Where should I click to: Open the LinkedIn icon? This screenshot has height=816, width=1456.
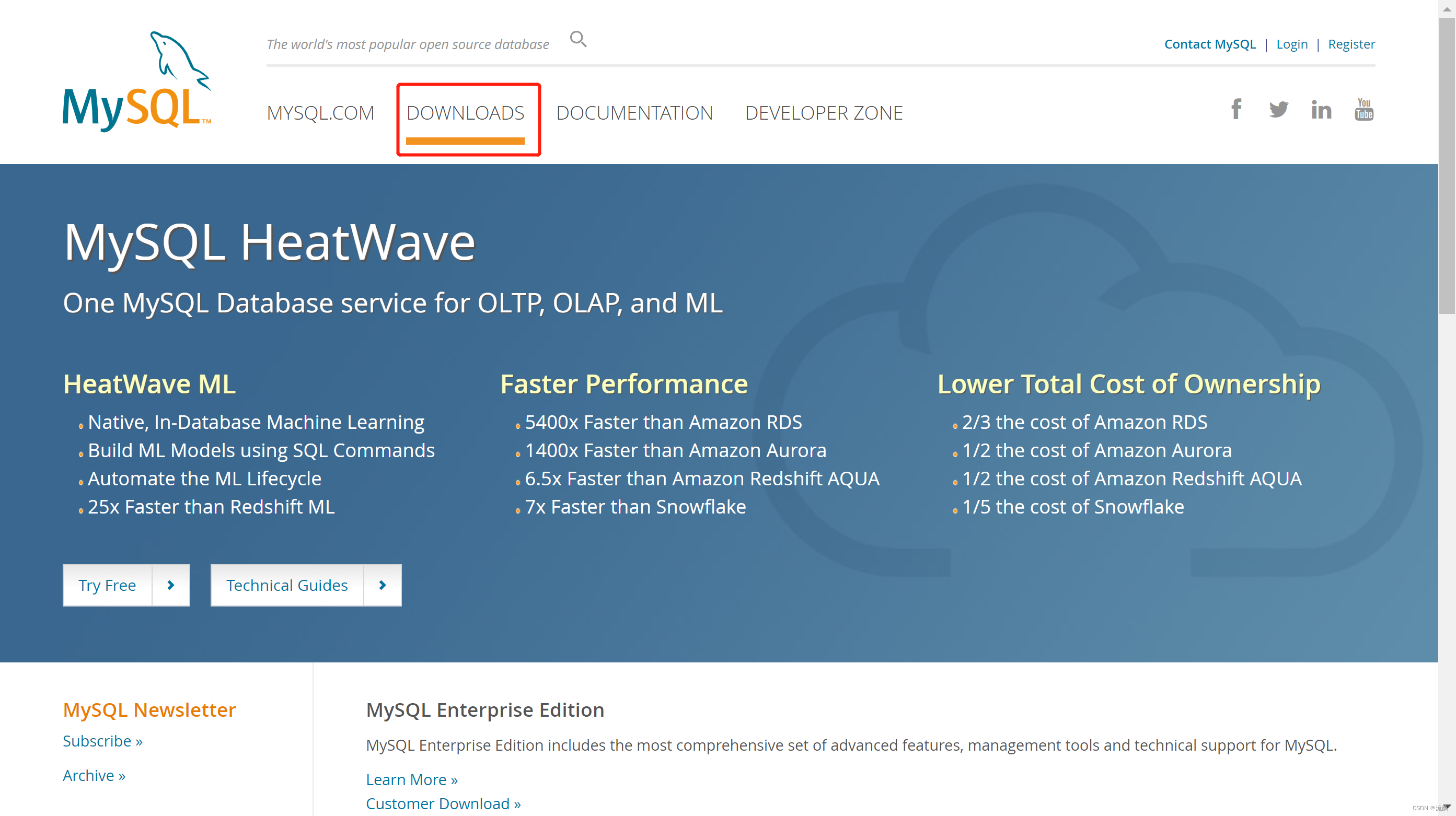[1321, 110]
